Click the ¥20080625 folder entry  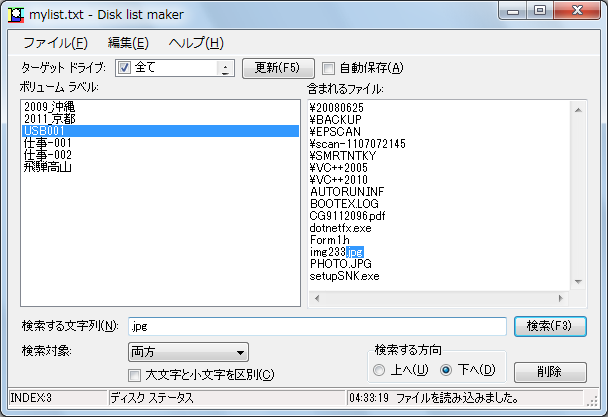[337, 107]
